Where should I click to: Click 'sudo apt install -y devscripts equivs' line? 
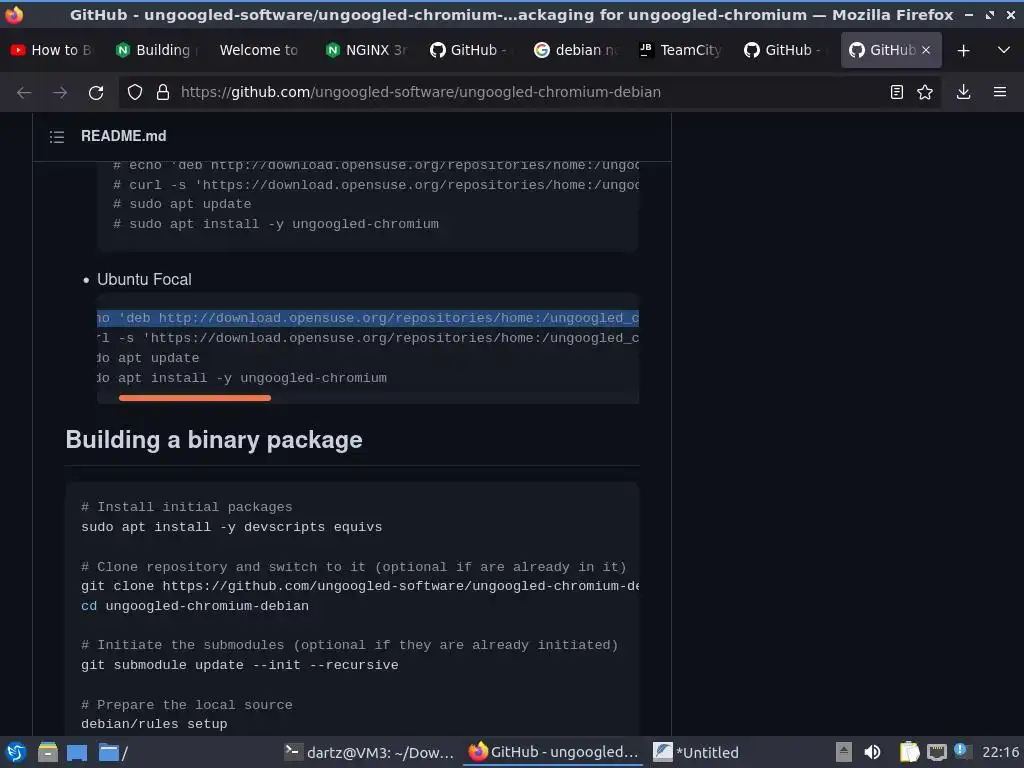click(x=231, y=526)
